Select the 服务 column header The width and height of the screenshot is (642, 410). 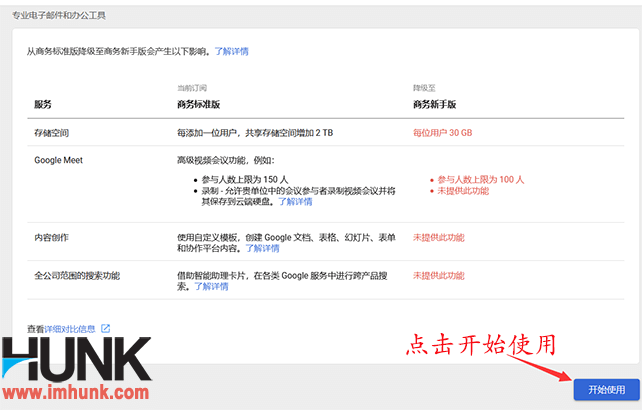[43, 104]
